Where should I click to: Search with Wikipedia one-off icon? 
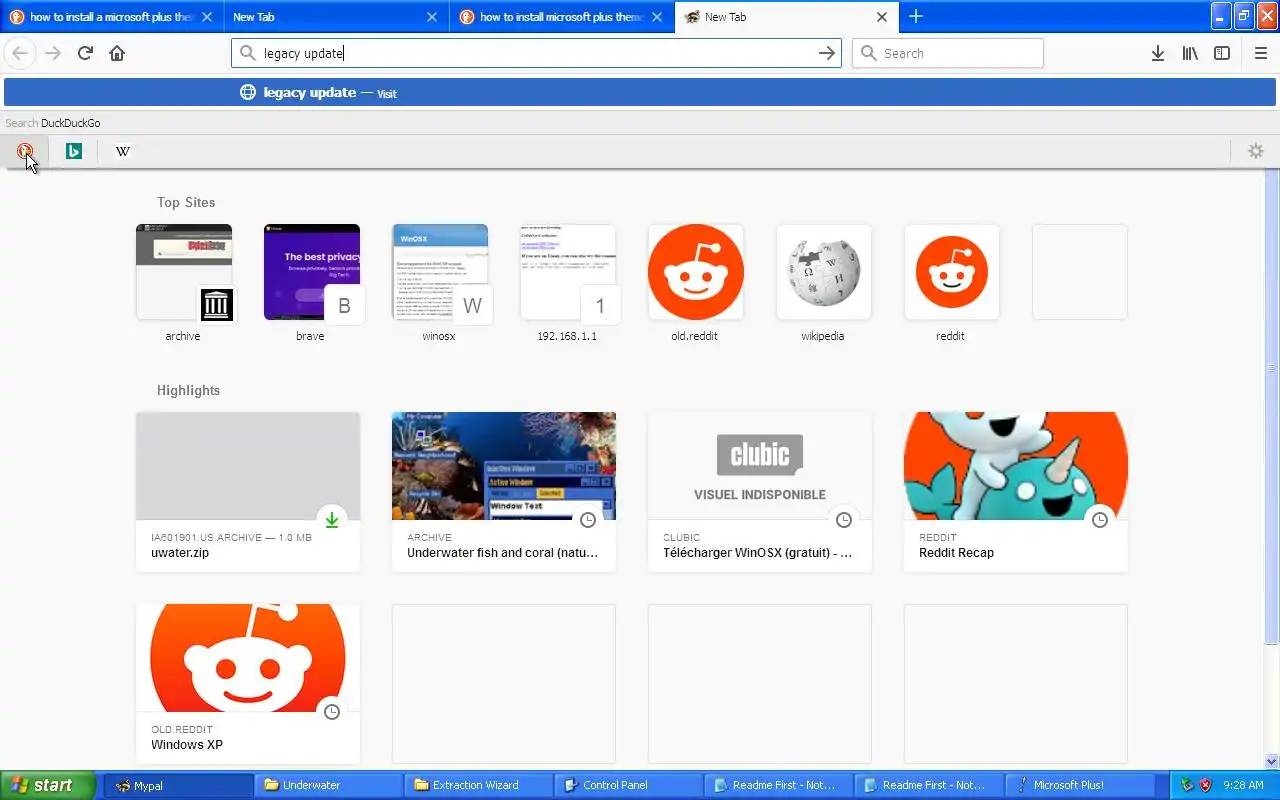122,151
